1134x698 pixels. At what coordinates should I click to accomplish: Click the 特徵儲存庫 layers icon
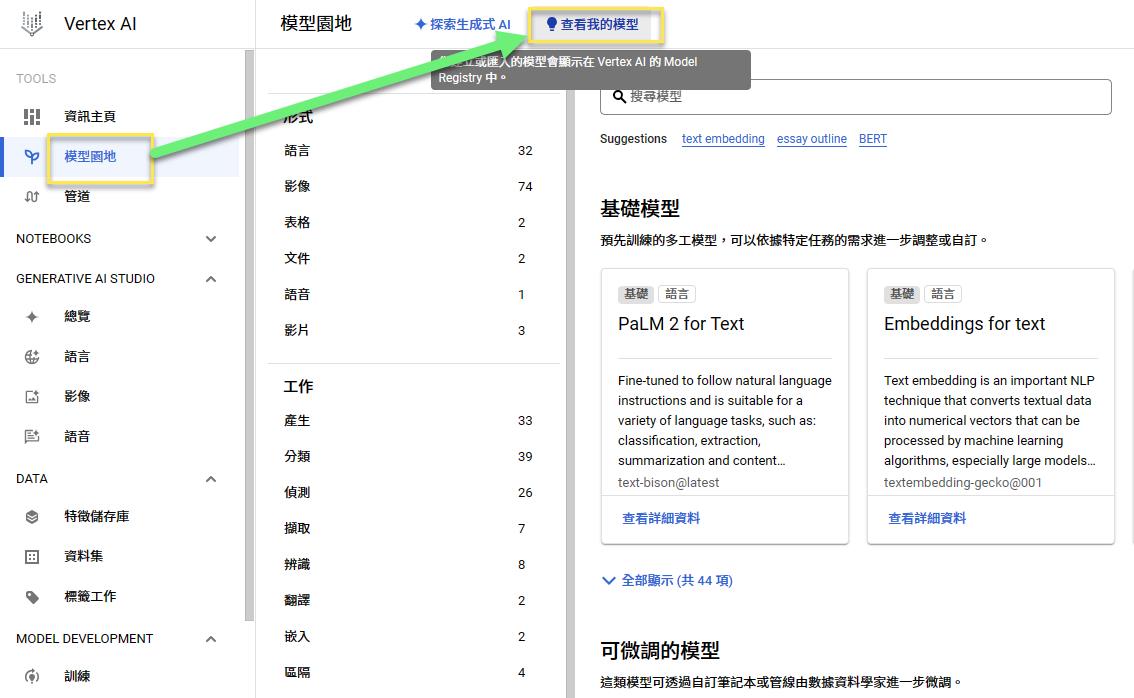(x=32, y=517)
